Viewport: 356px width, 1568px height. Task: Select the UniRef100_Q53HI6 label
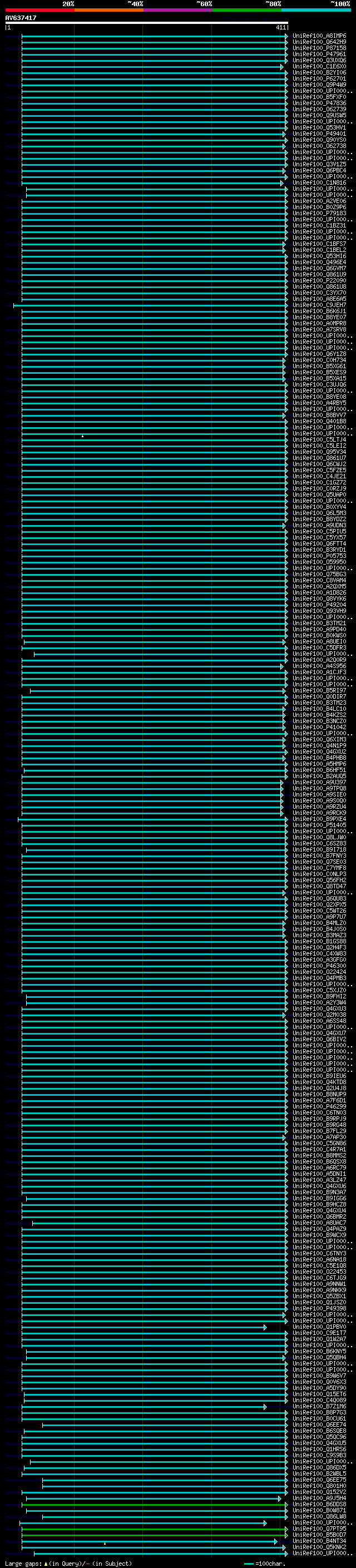[319, 256]
